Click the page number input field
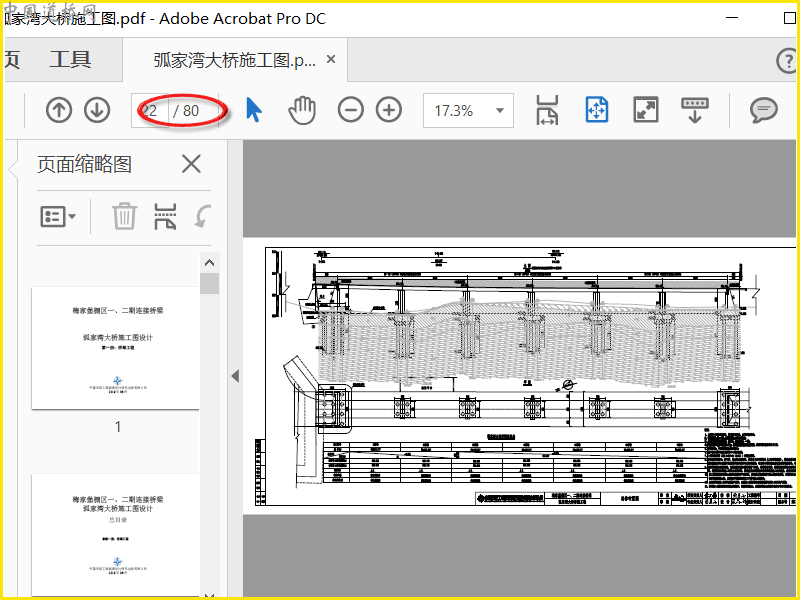 pyautogui.click(x=152, y=111)
